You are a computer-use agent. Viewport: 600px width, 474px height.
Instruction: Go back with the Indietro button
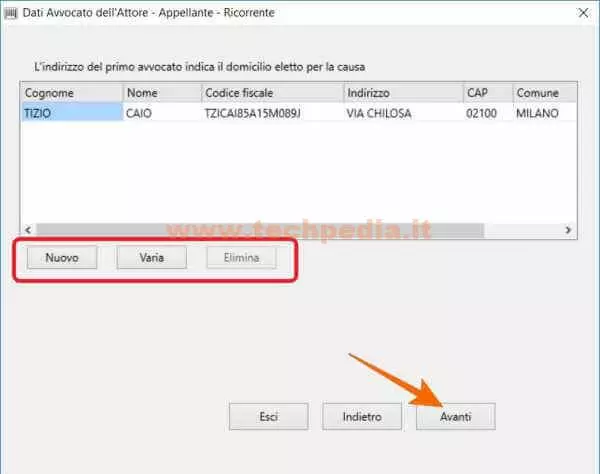click(361, 415)
